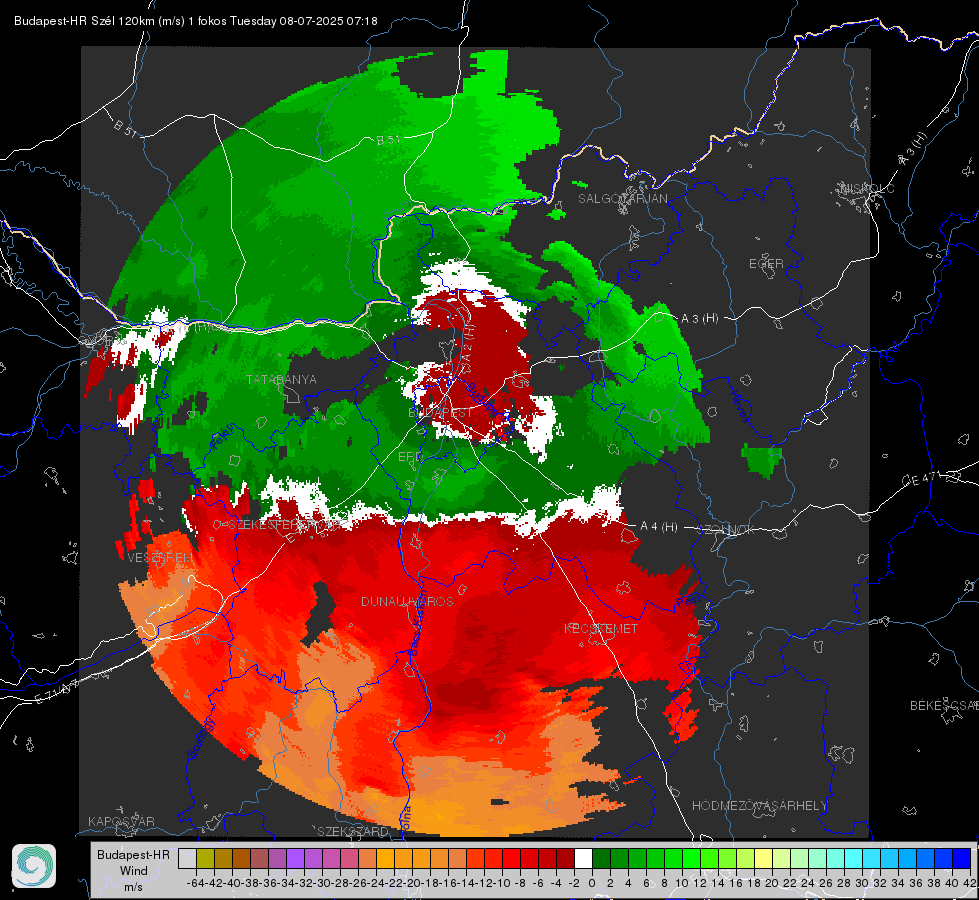The width and height of the screenshot is (979, 900).
Task: Select the white legend swatch between -2 and 0
Action: click(x=583, y=858)
